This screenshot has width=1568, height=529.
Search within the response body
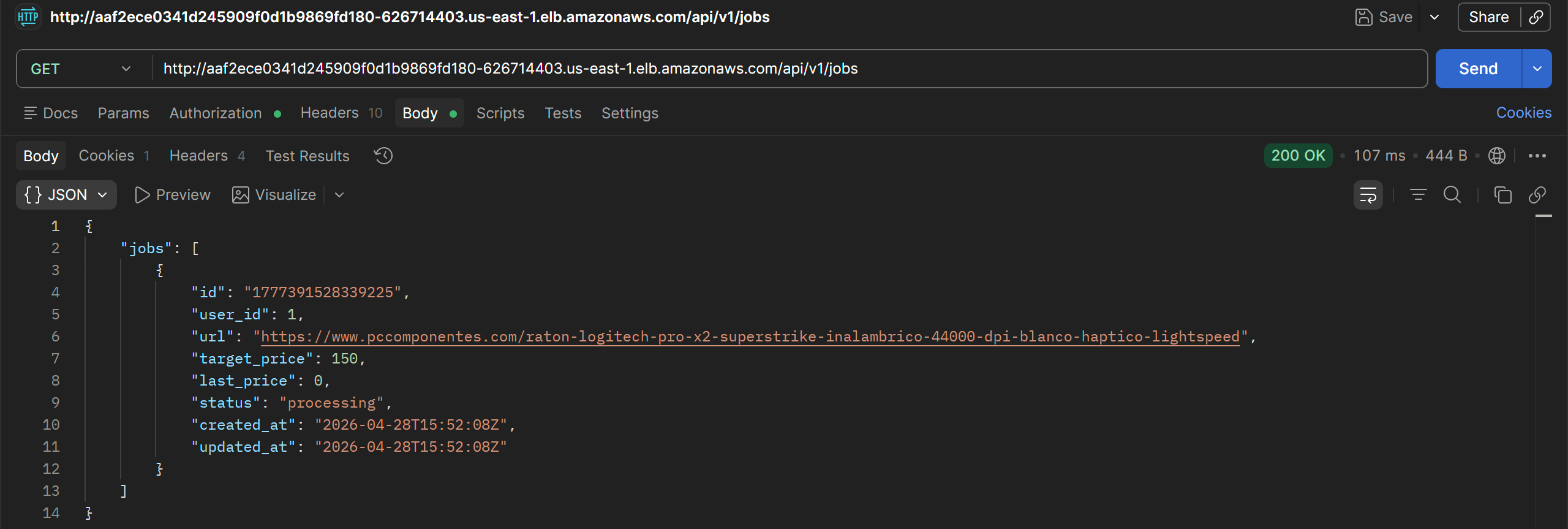tap(1452, 195)
